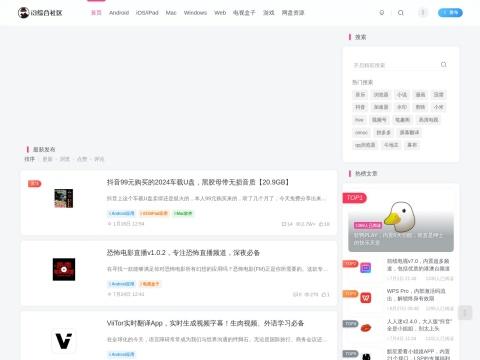The height and width of the screenshot is (360, 480).
Task: Open the 游戏 menu item
Action: pyautogui.click(x=269, y=13)
